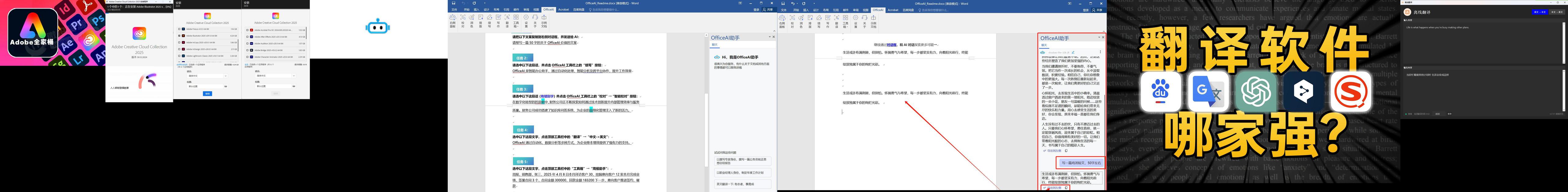1568x192 pixels.
Task: Check Adobe Audition 2025 checkbox
Action: click(248, 43)
